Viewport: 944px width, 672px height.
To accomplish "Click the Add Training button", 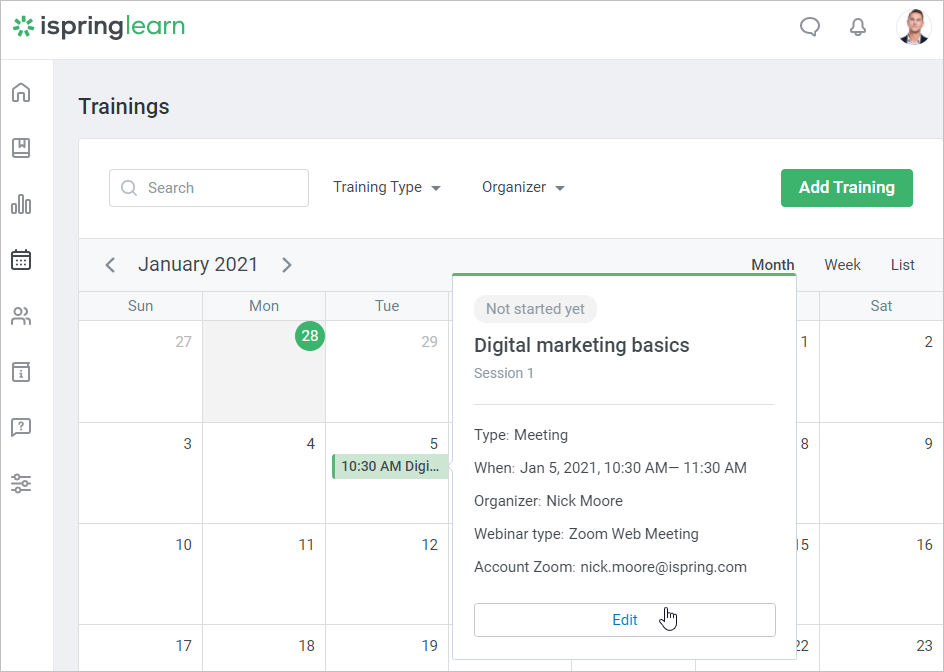I will pyautogui.click(x=846, y=188).
